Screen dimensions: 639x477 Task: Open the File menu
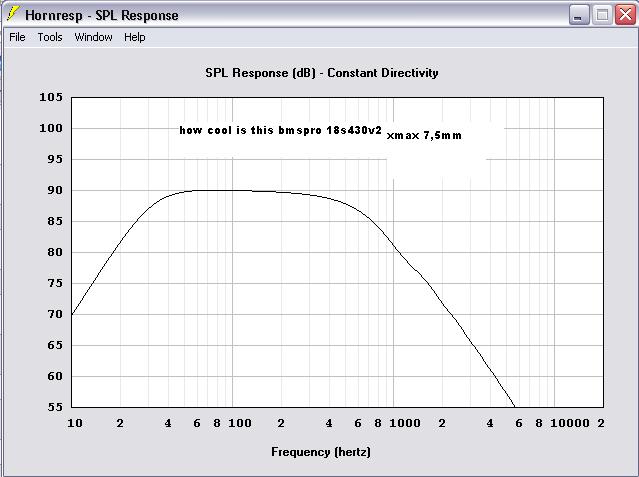[x=17, y=37]
